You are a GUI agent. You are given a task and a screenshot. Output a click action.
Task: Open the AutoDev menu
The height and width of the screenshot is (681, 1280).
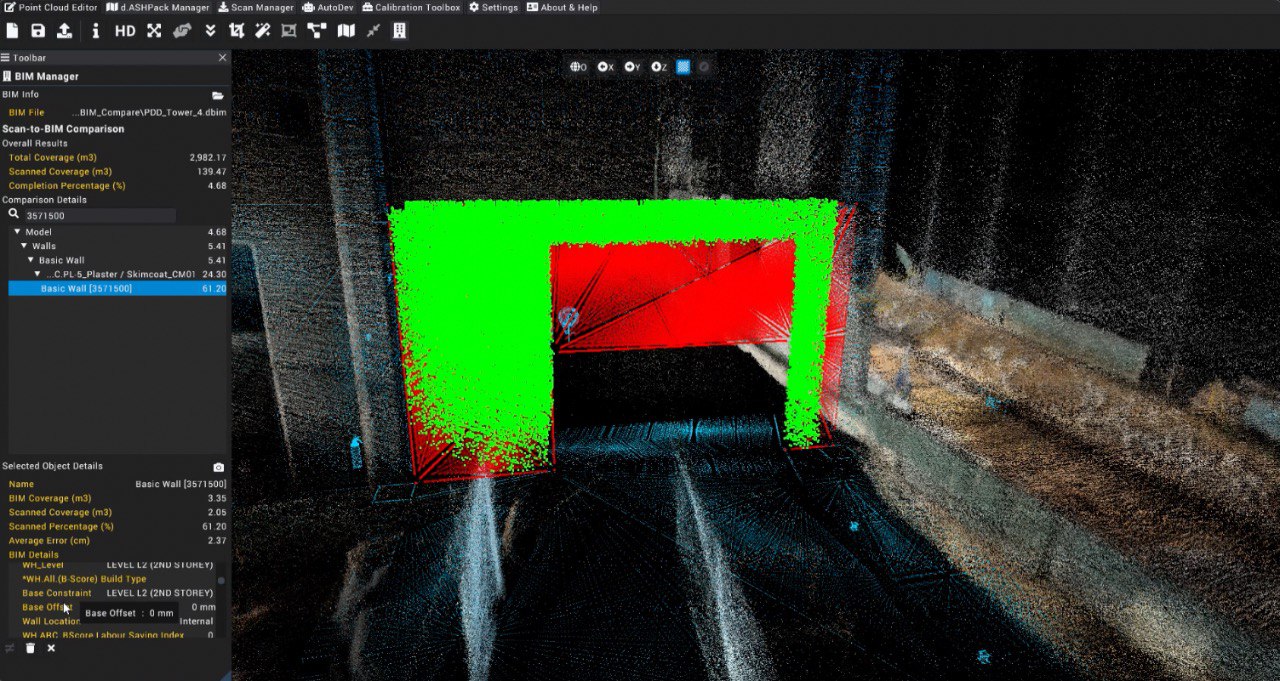point(328,7)
